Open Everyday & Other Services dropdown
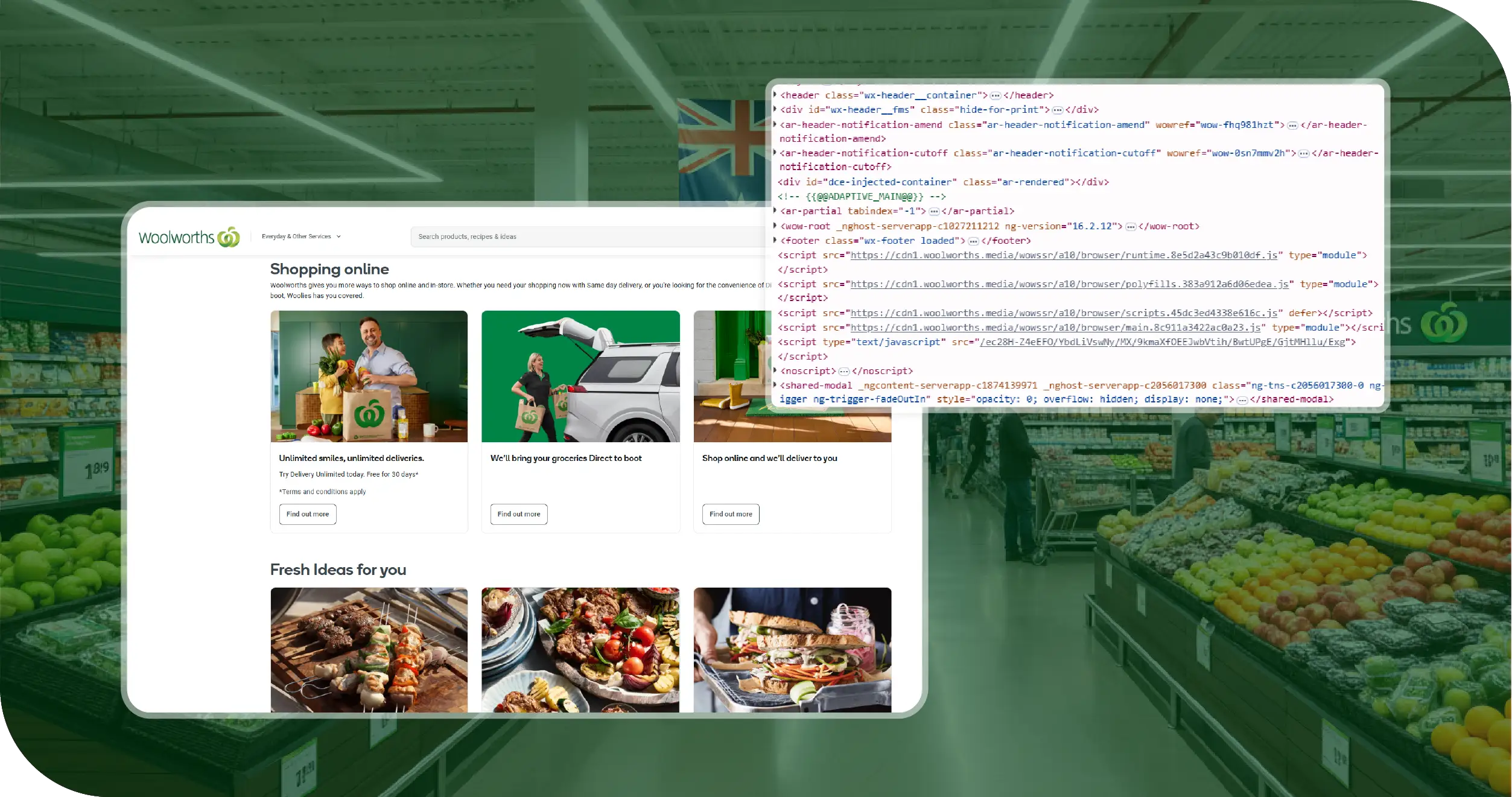Screen dimensions: 1512x797 (x=301, y=237)
